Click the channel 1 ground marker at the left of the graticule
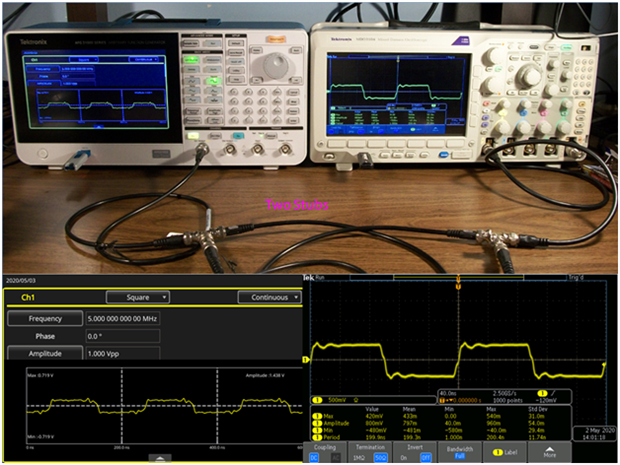 tap(305, 360)
